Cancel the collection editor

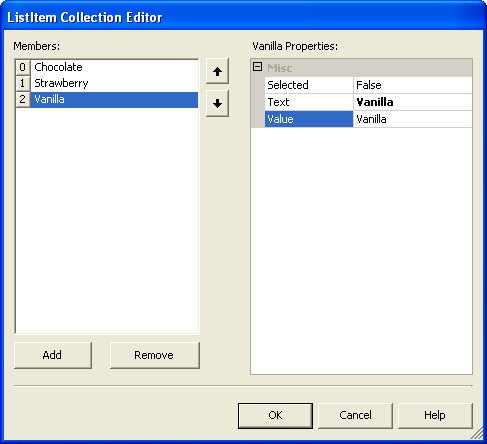tap(355, 415)
